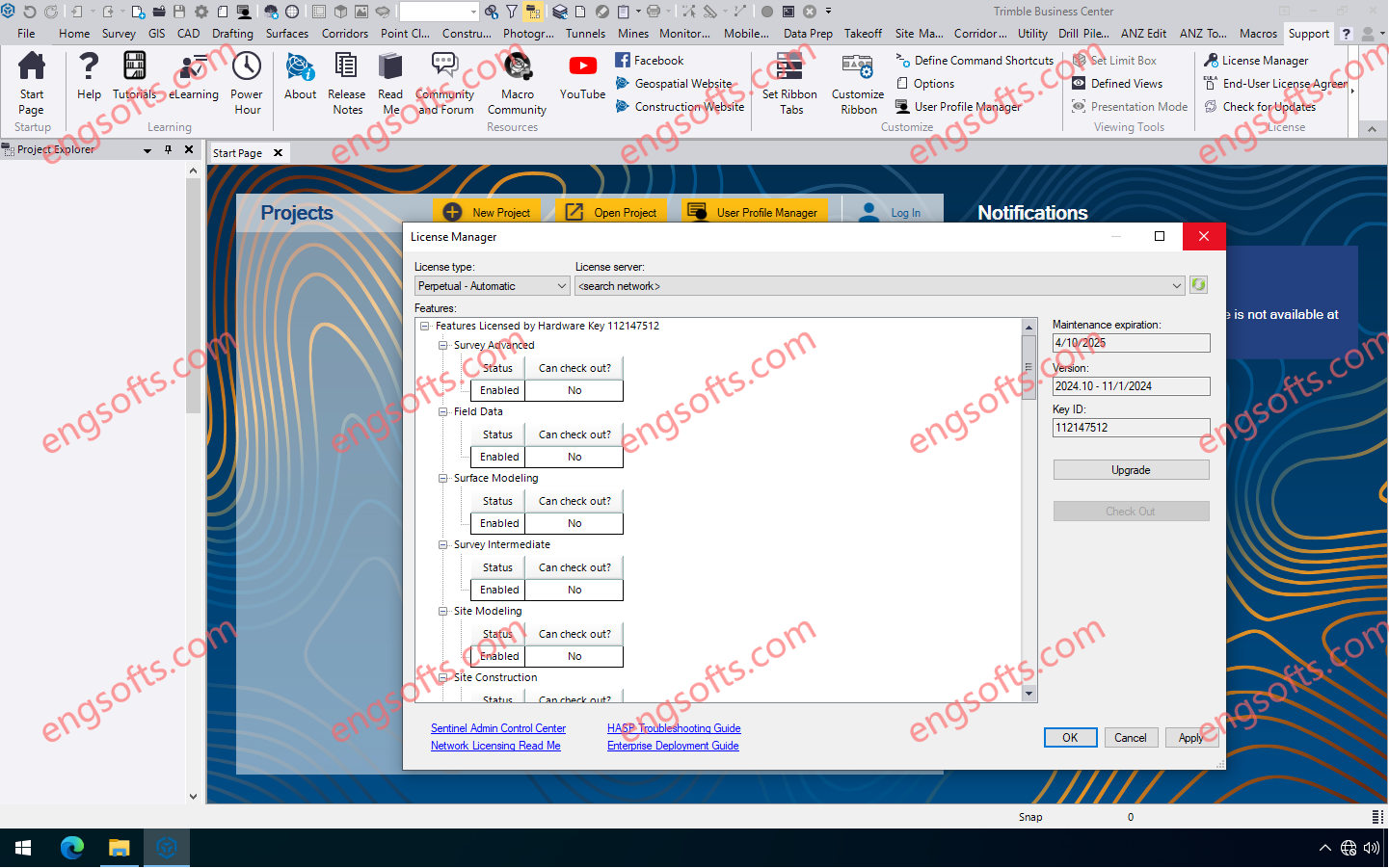Viewport: 1389px width, 868px height.
Task: Click the filter funnel icon in toolbar
Action: click(x=512, y=12)
